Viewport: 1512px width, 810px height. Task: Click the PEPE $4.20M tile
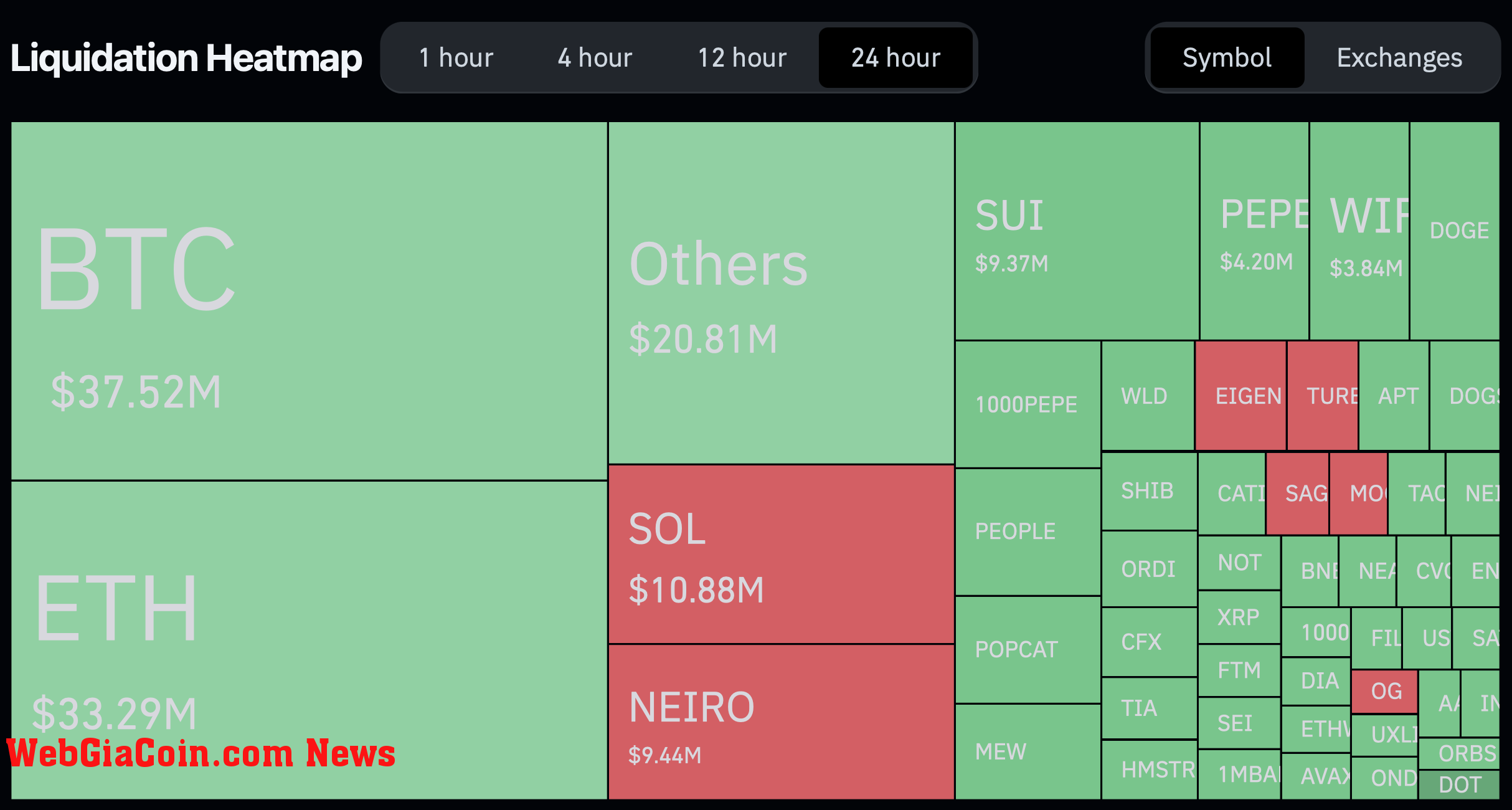pyautogui.click(x=1254, y=231)
